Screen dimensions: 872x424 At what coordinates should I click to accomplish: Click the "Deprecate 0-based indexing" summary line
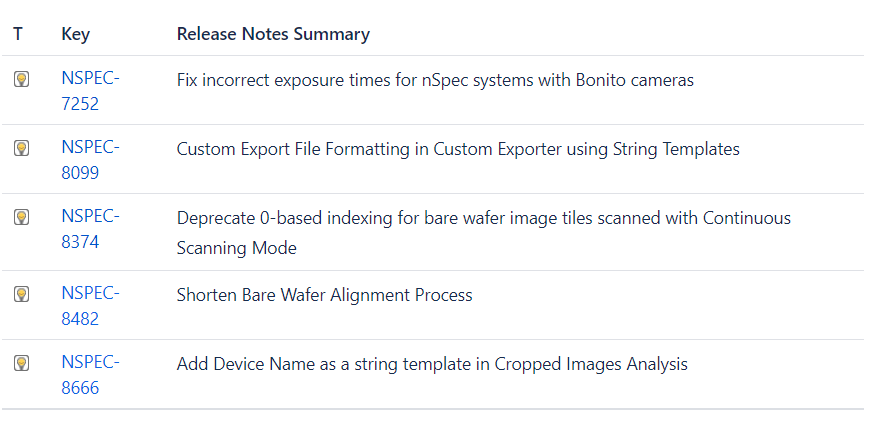coord(483,218)
